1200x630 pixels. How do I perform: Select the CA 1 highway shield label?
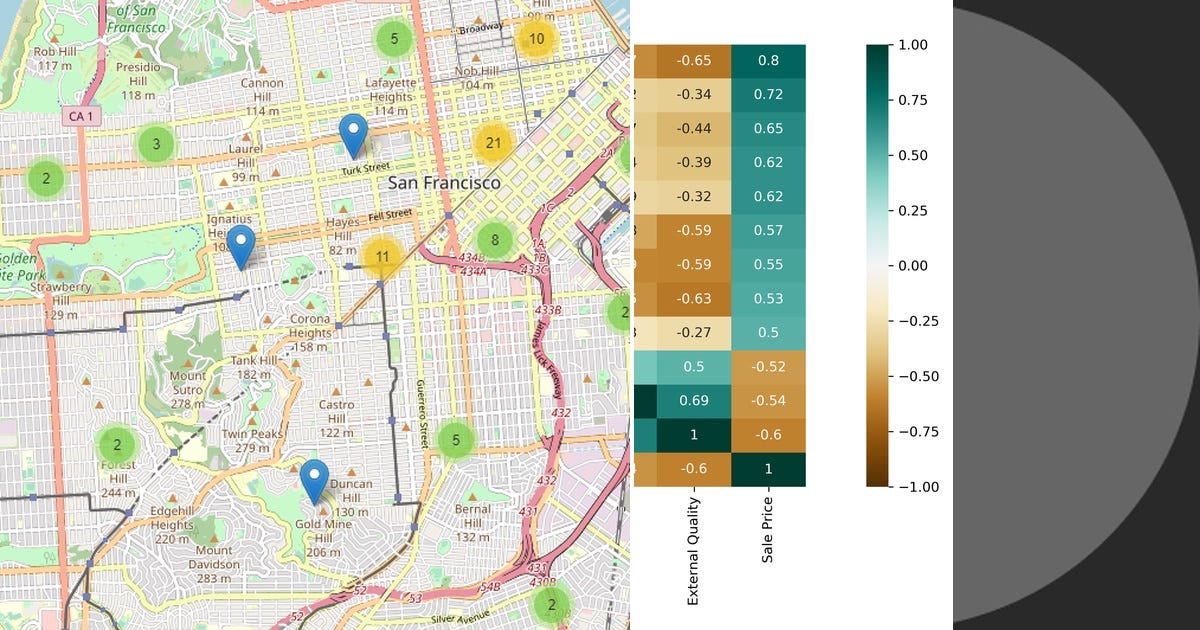[84, 114]
